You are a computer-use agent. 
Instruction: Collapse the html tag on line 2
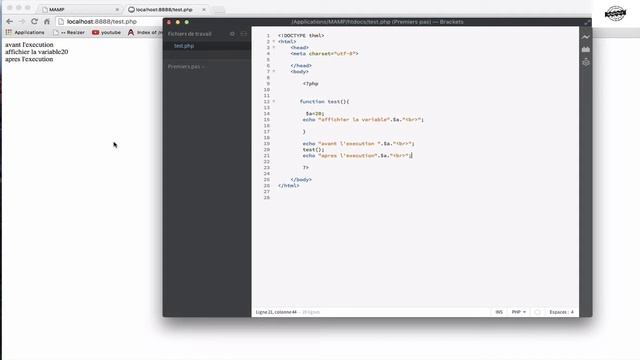coord(274,42)
